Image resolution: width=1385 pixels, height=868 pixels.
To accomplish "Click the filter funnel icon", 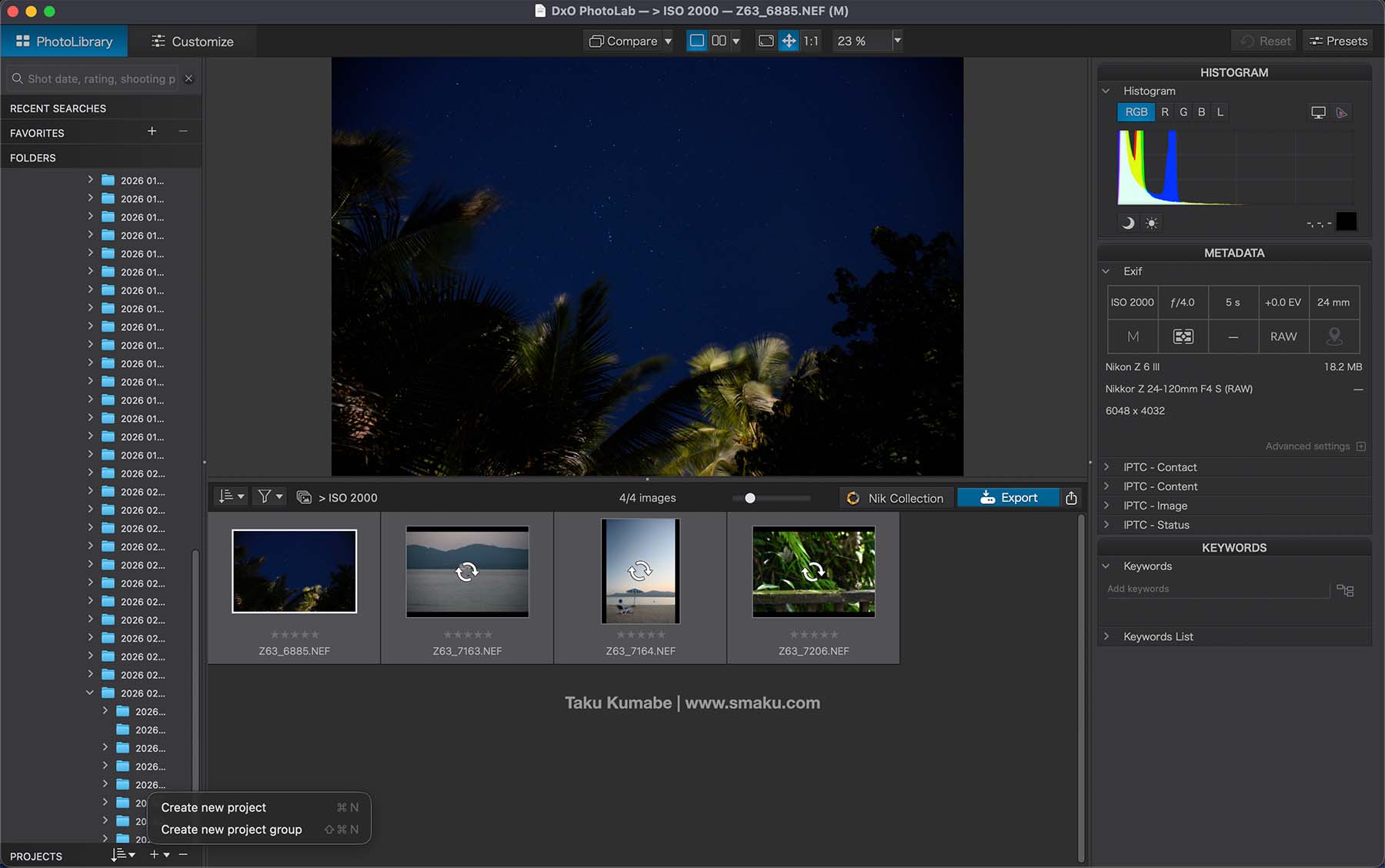I will tap(265, 497).
